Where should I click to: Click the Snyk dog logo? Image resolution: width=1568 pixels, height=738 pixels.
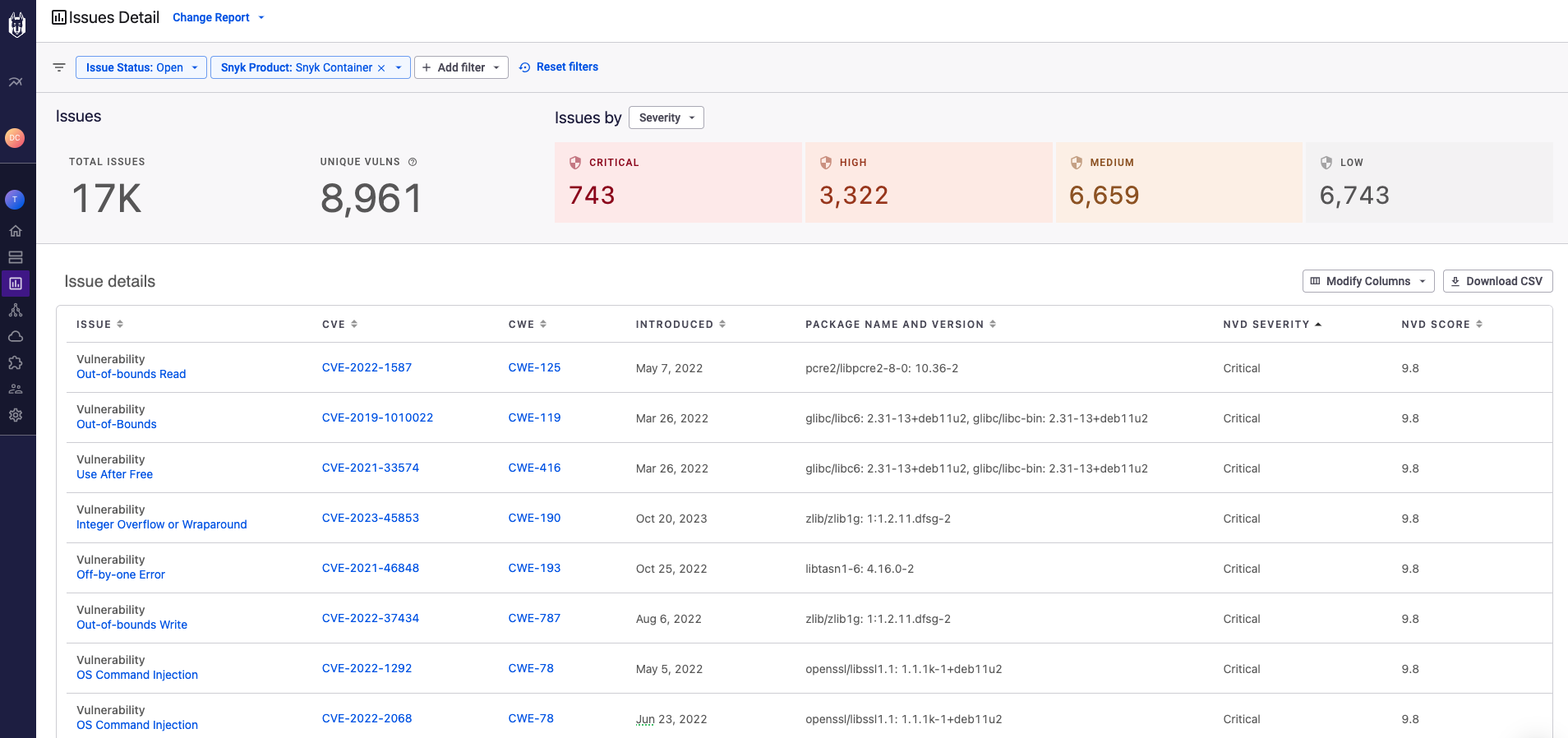[16, 25]
